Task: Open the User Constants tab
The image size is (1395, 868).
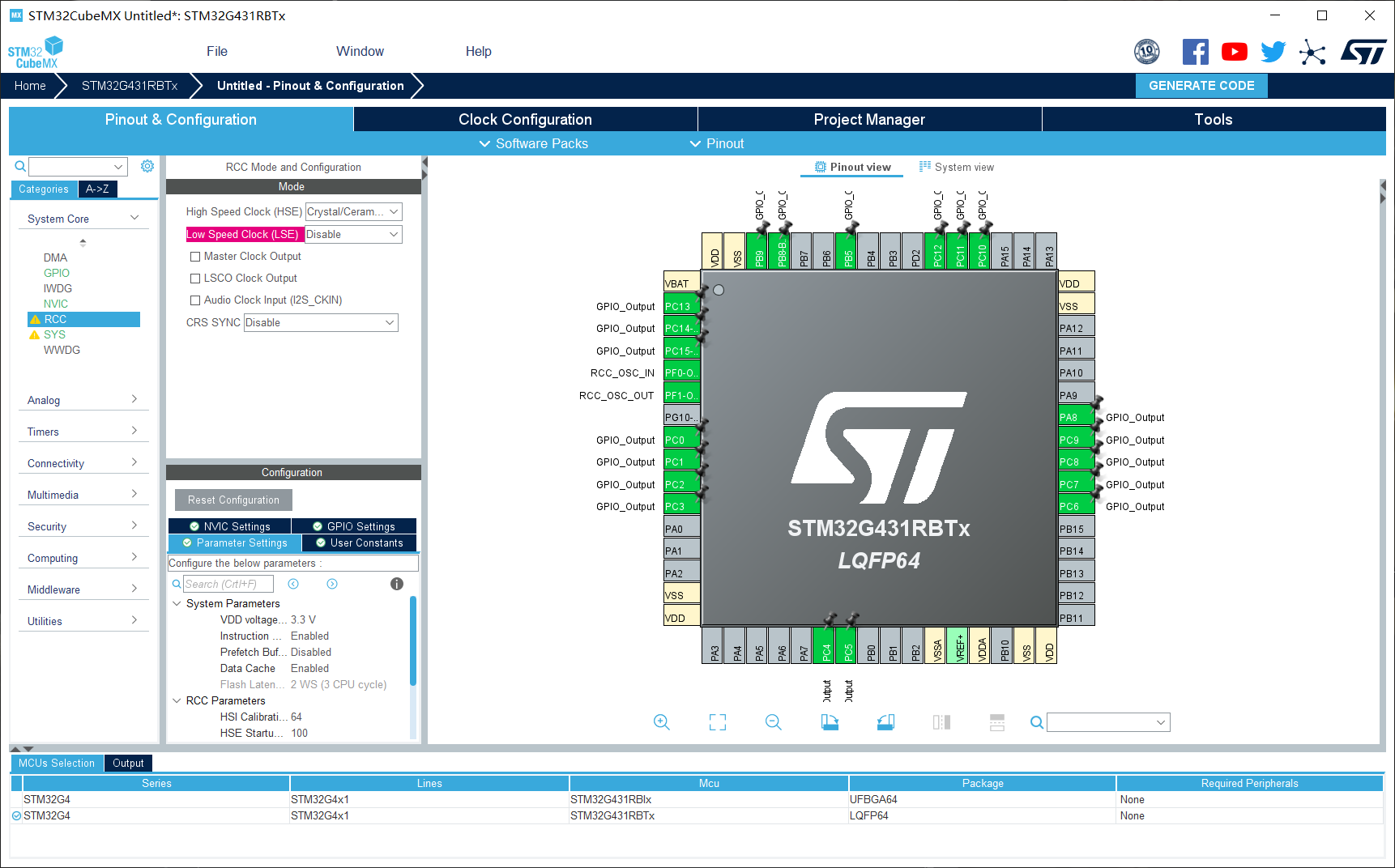Action: 360,542
